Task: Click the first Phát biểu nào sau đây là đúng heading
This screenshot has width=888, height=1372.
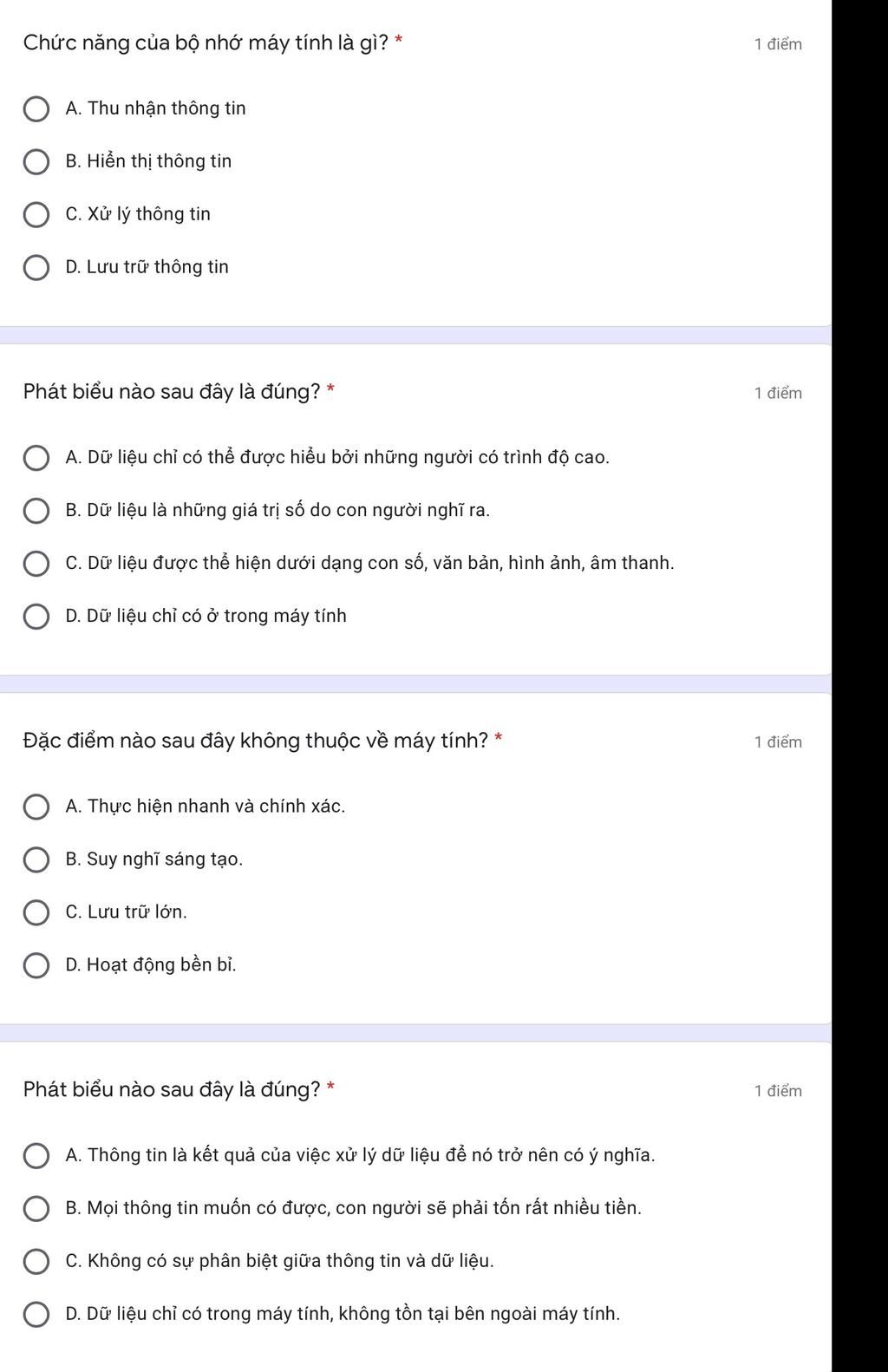Action: (x=172, y=392)
